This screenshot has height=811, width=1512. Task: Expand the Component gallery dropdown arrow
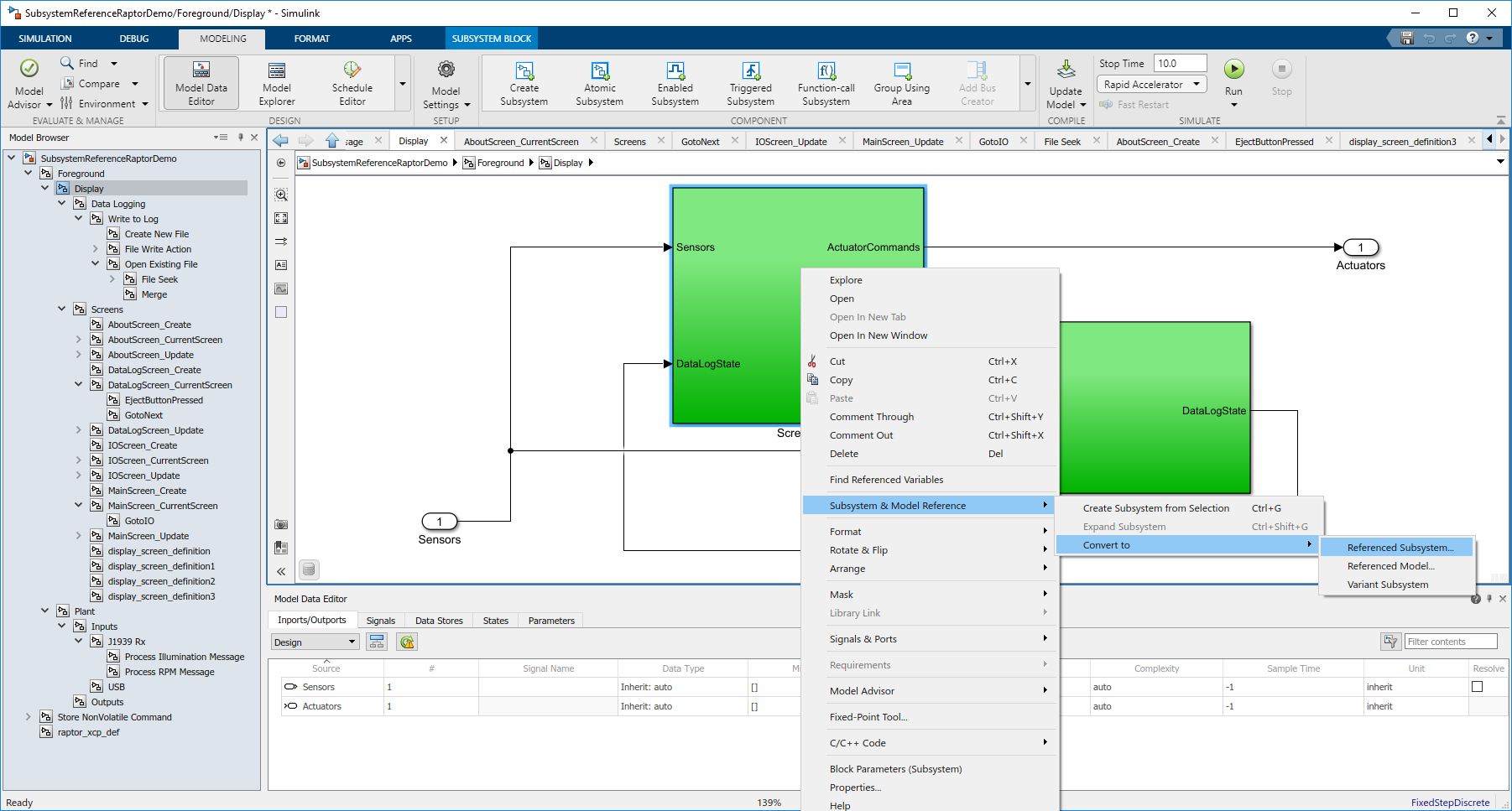(x=1028, y=83)
